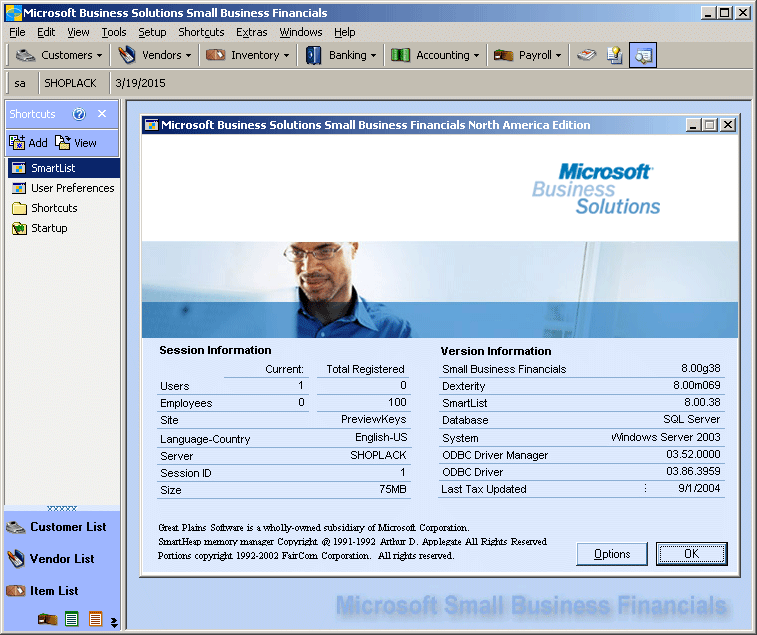Click the Vendor List label

tap(62, 559)
